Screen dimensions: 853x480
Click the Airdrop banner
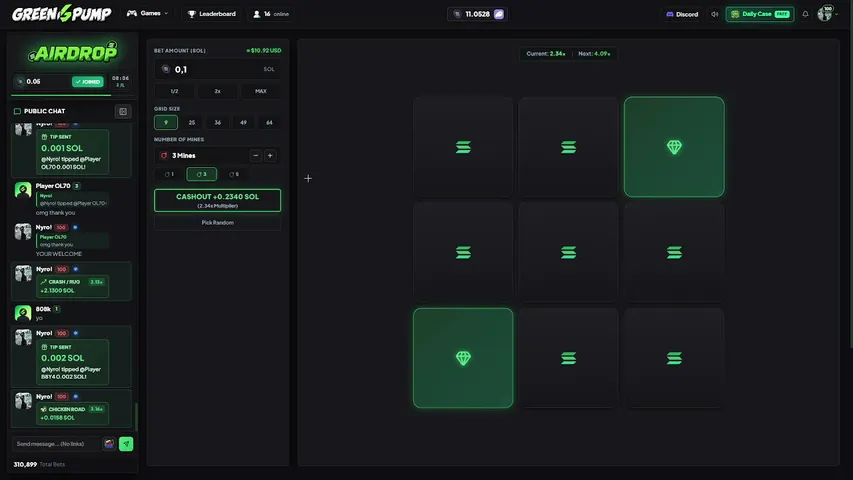pyautogui.click(x=72, y=52)
